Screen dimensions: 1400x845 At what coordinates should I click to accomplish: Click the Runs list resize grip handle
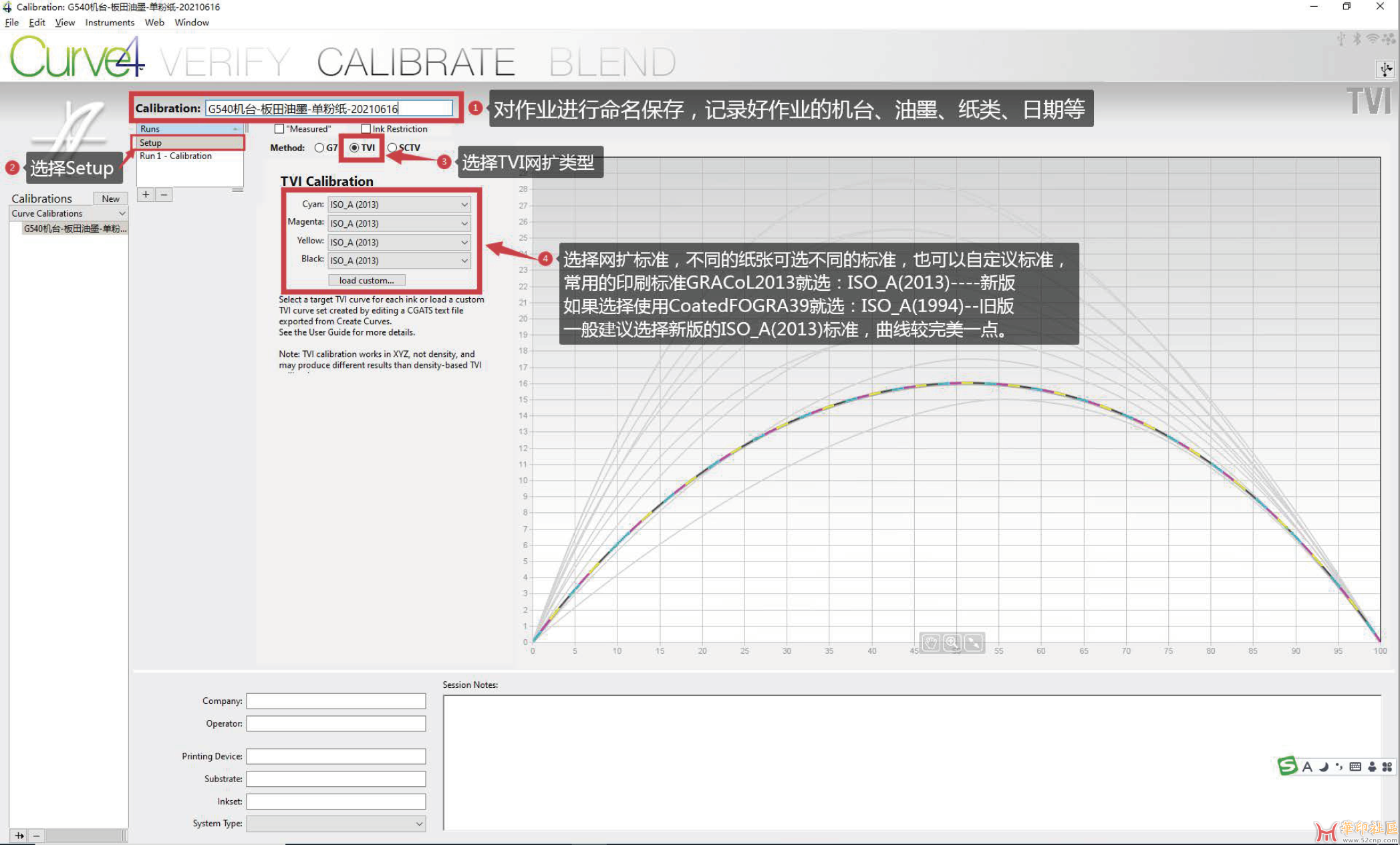coord(237,190)
